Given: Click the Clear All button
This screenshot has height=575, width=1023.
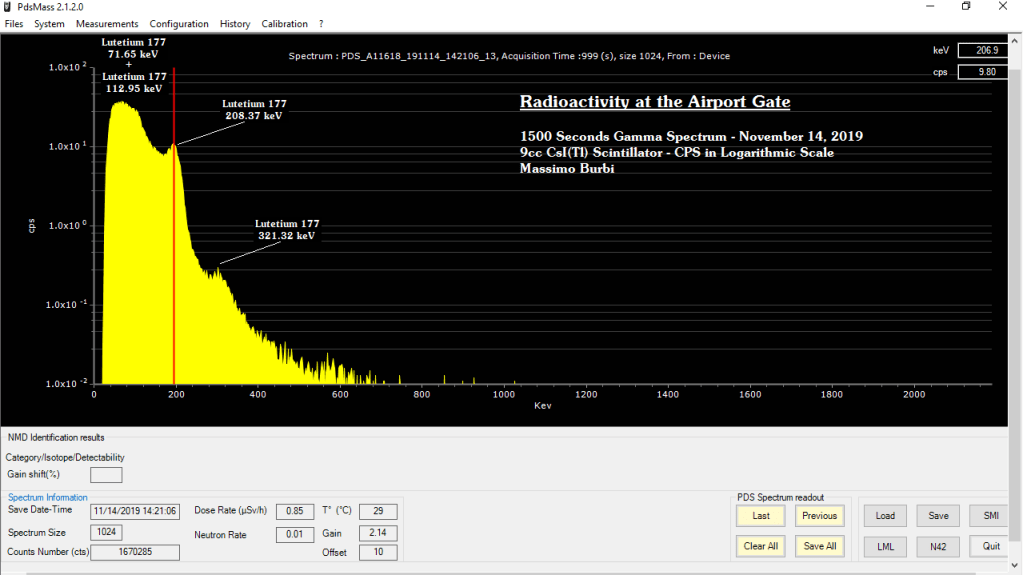Looking at the screenshot, I should [761, 546].
